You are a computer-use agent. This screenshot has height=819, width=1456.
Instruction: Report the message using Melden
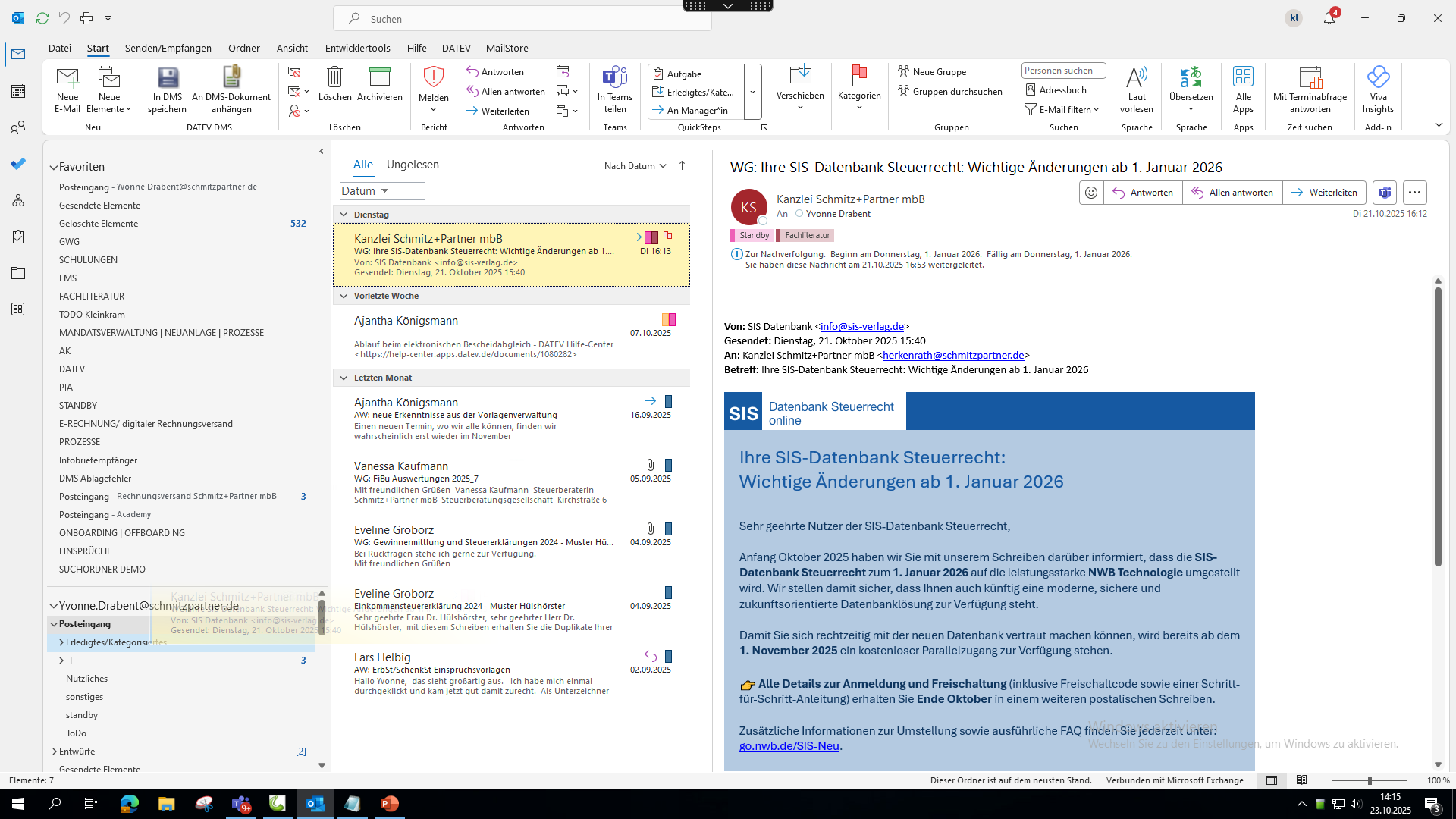[x=433, y=89]
